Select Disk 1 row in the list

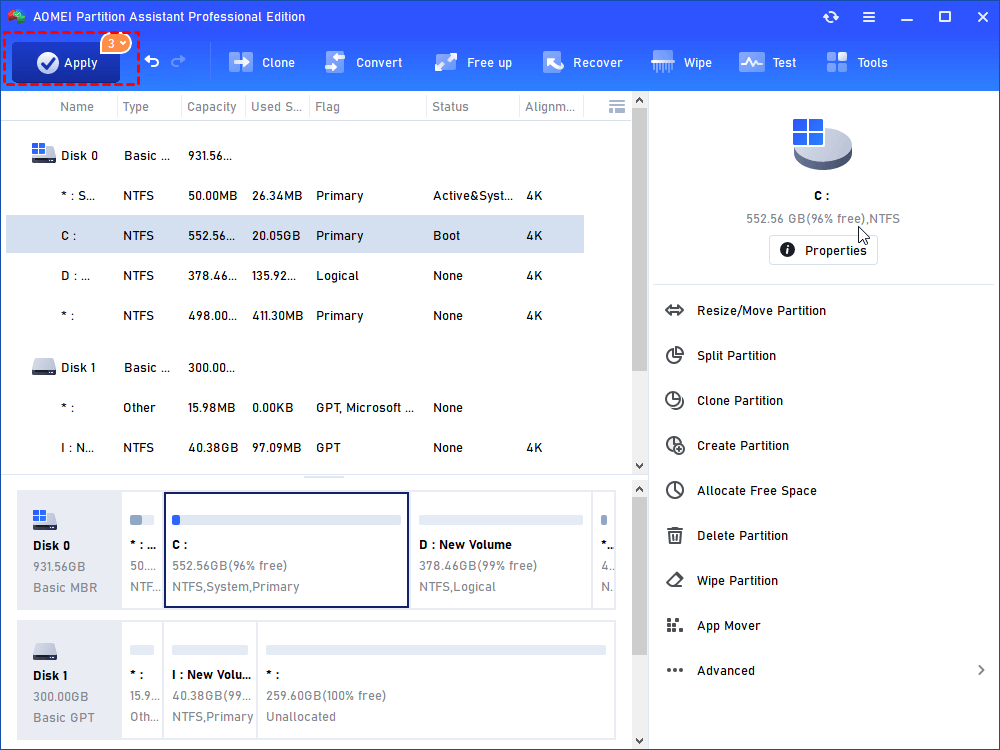click(295, 367)
